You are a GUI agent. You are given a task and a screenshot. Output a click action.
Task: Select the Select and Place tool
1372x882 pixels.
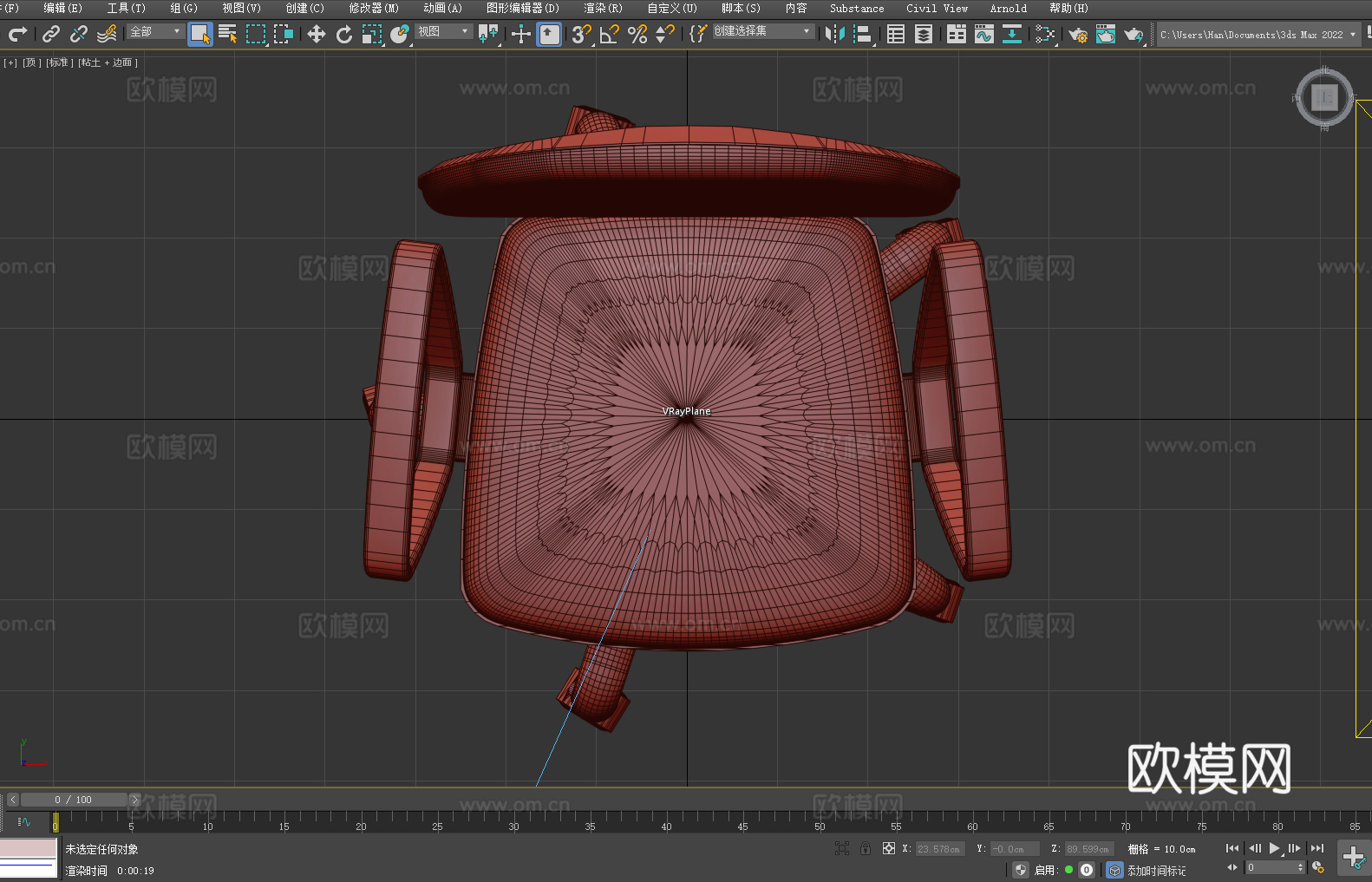(400, 34)
